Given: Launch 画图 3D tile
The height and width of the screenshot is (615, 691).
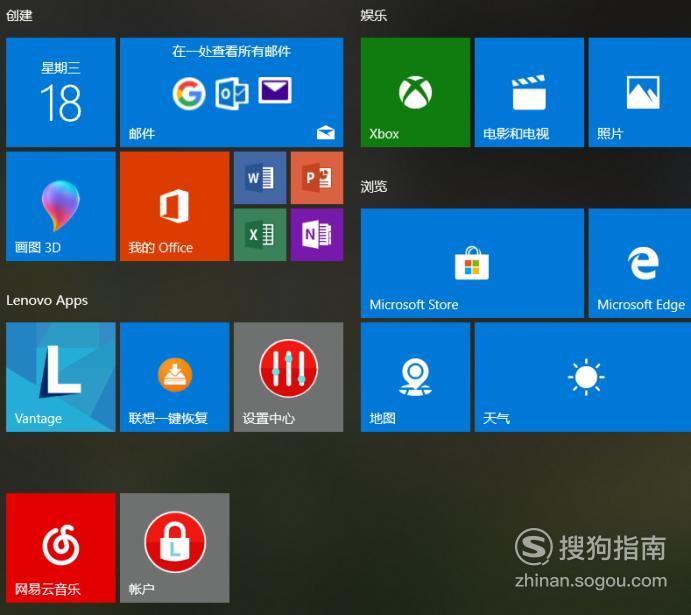Looking at the screenshot, I should coord(61,206).
